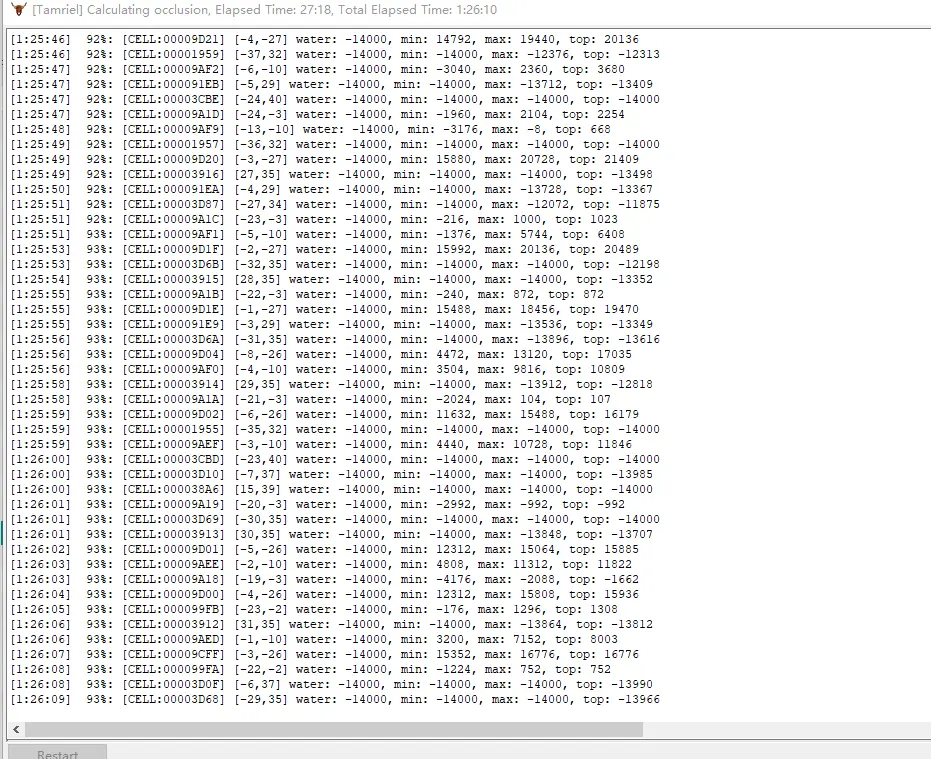This screenshot has height=759, width=931.
Task: Click the CELL:00003D10 log entry
Action: point(331,474)
